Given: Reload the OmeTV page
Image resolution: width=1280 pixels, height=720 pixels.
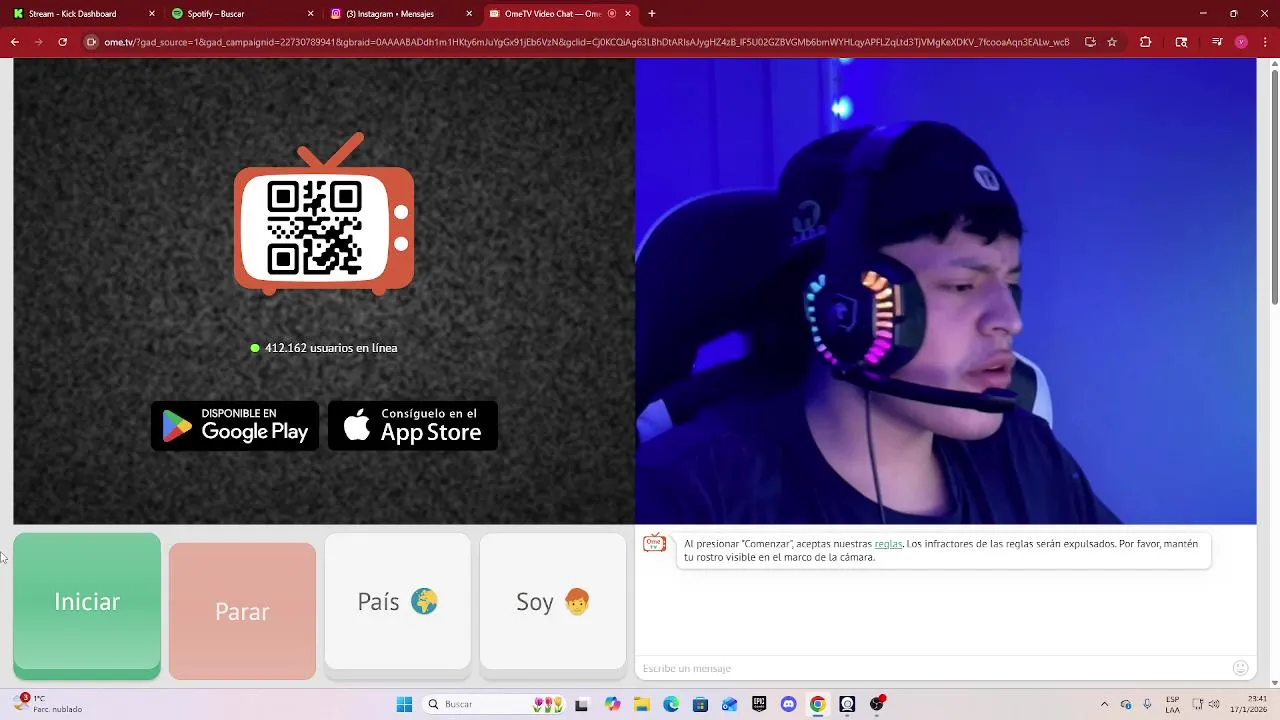Looking at the screenshot, I should [x=62, y=42].
